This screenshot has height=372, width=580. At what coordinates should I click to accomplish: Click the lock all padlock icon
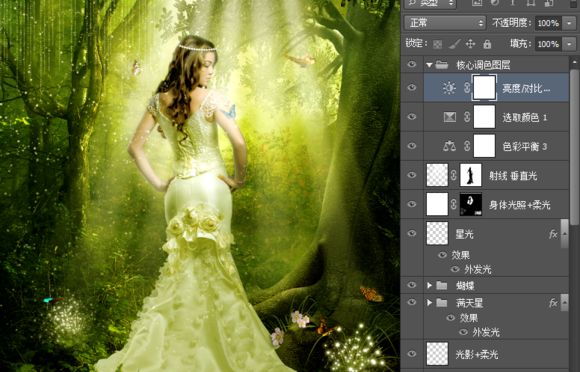click(487, 44)
